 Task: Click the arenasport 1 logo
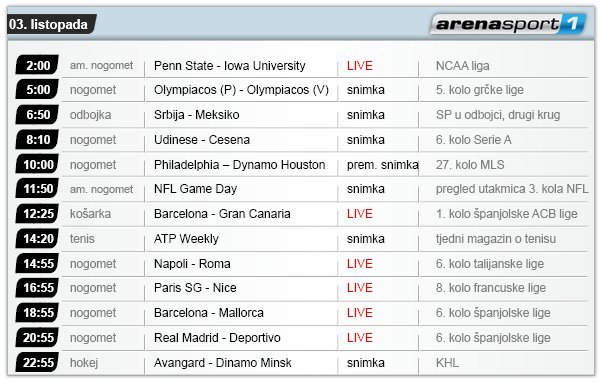(x=508, y=24)
